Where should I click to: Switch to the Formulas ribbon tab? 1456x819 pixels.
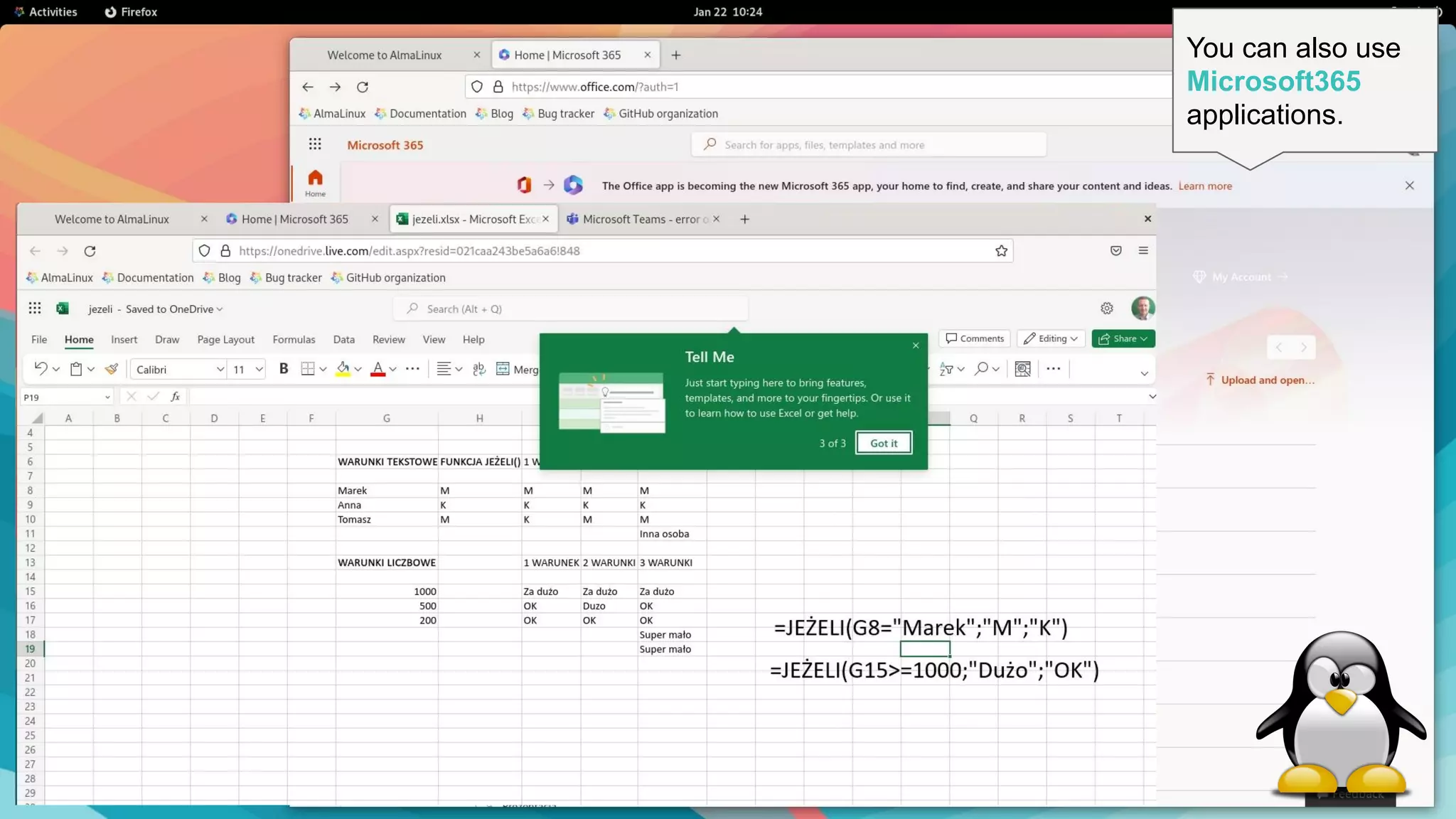(294, 340)
